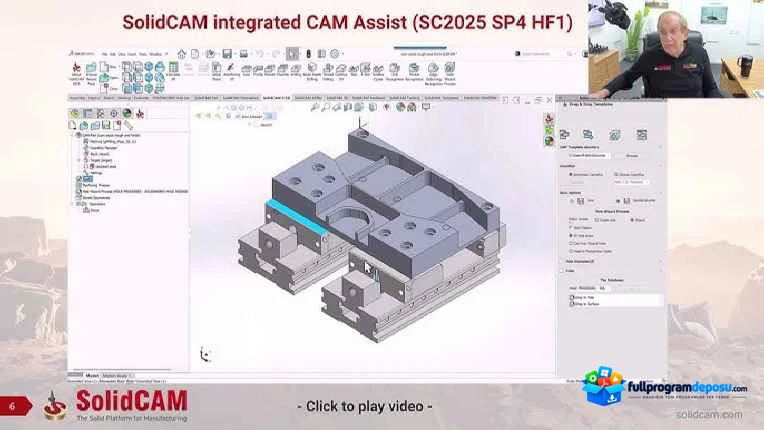764x430 pixels.
Task: Open the SolidCAM Manager flame tab icon
Action: point(140,113)
